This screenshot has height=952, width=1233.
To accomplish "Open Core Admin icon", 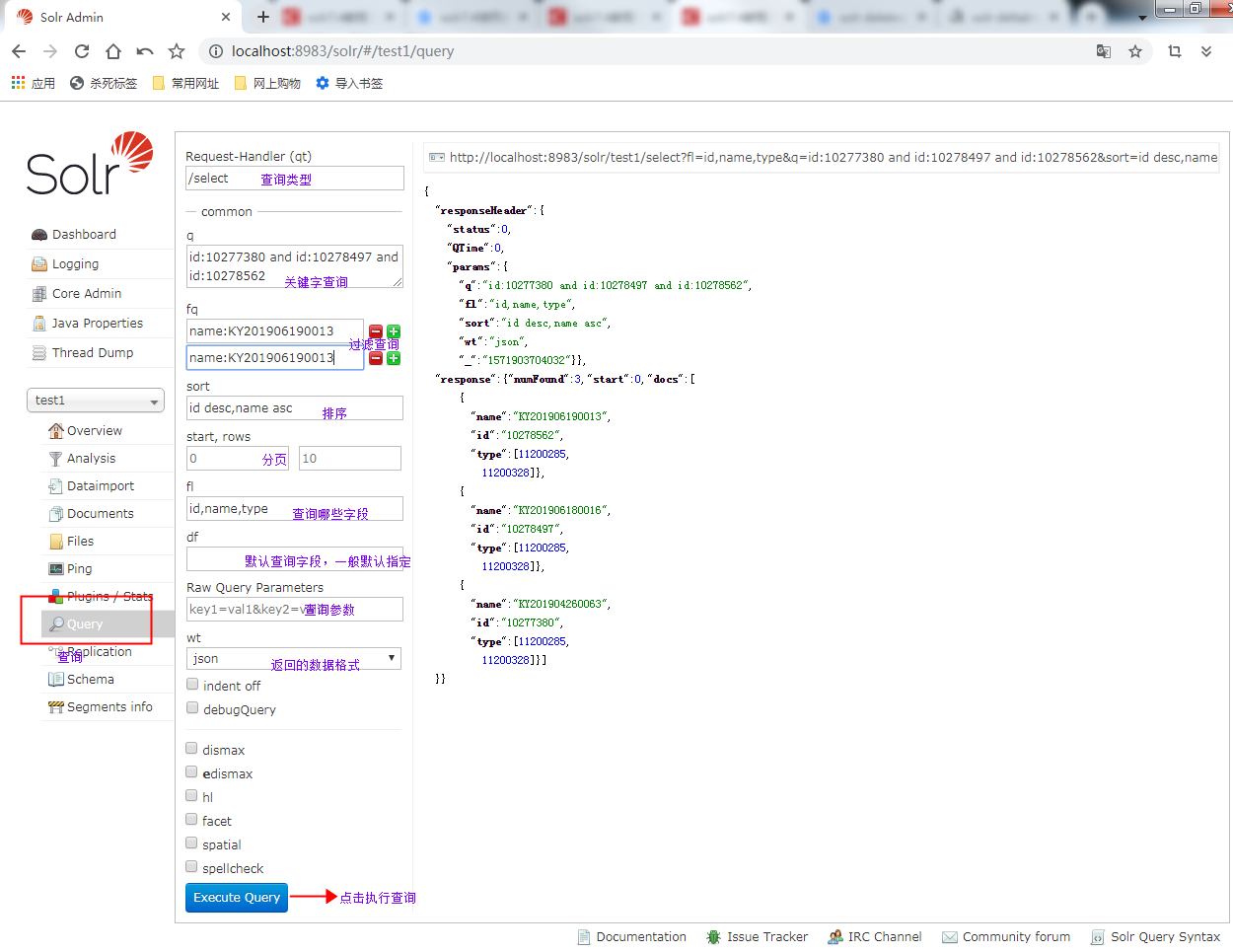I will (39, 294).
